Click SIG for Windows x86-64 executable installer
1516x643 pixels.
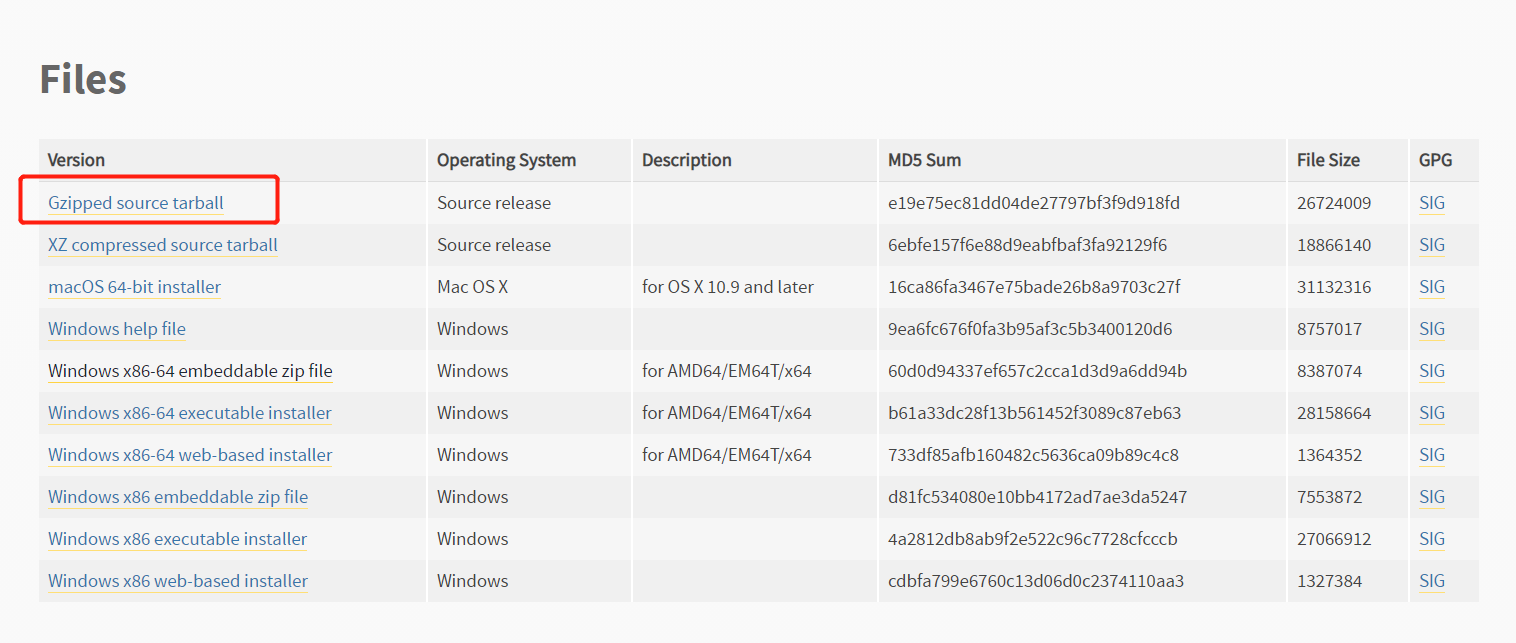pyautogui.click(x=1432, y=413)
